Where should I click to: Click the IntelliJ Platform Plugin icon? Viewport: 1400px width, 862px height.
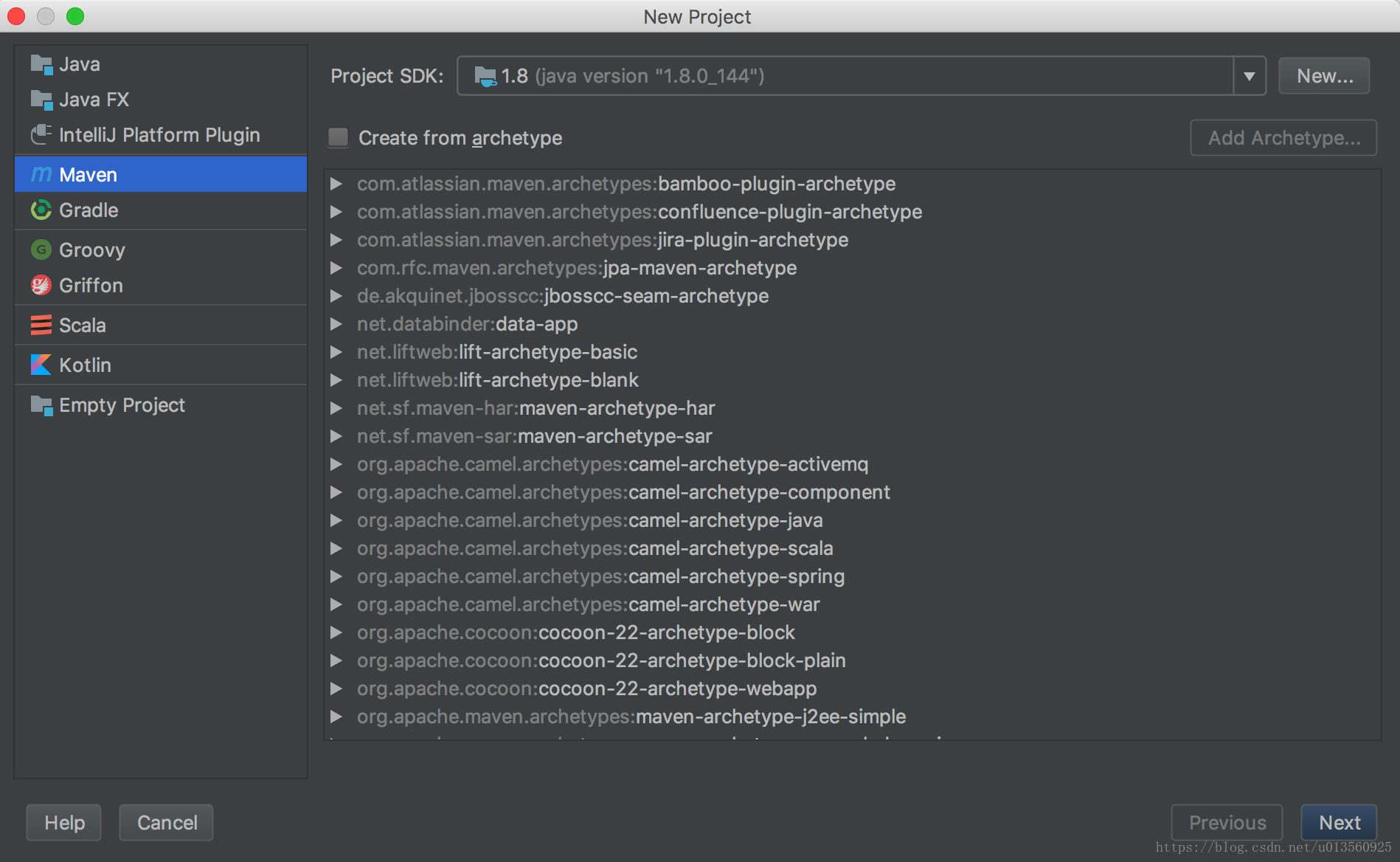(41, 135)
